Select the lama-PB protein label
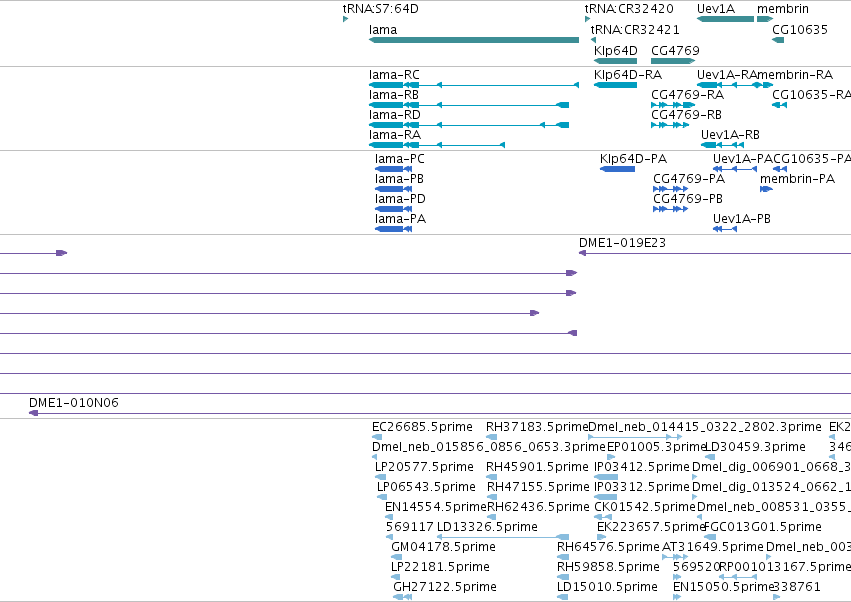 (x=399, y=179)
